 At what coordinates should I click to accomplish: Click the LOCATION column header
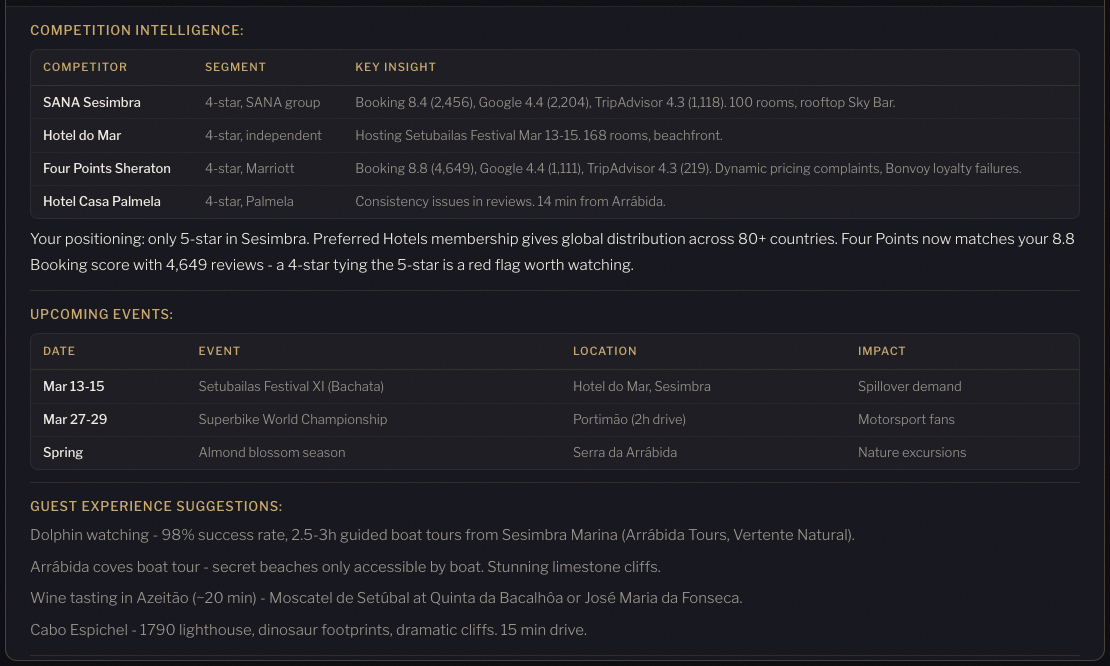pyautogui.click(x=604, y=351)
